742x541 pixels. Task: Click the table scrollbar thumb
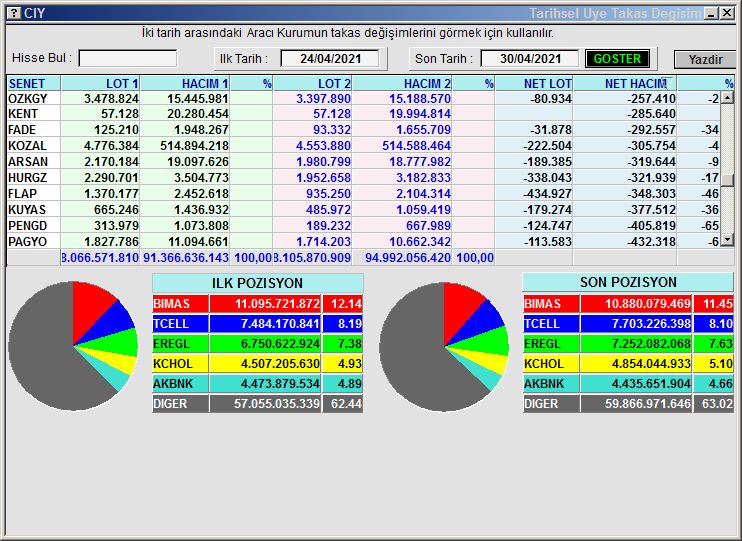click(728, 180)
